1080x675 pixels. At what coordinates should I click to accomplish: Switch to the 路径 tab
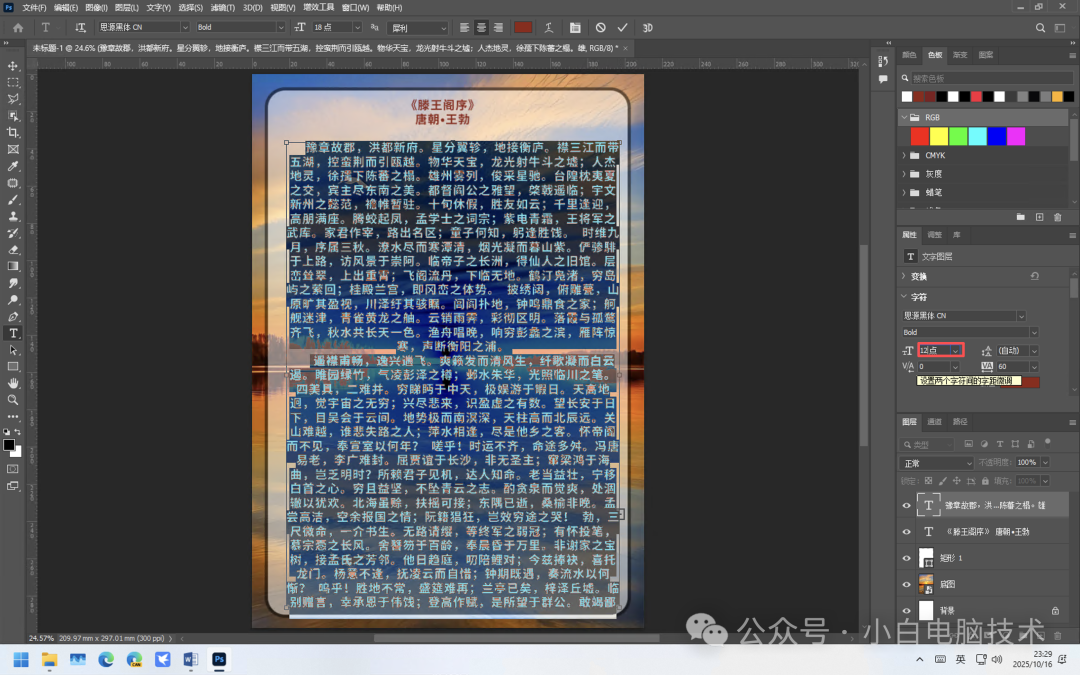pyautogui.click(x=960, y=422)
